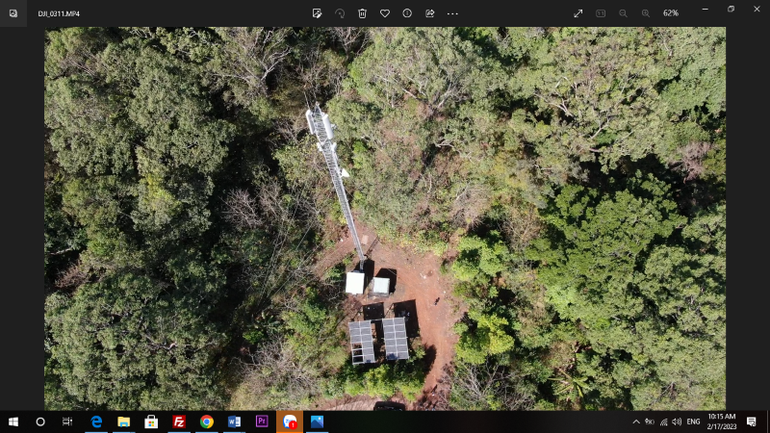Image resolution: width=770 pixels, height=433 pixels.
Task: Click the zoom out magnifier icon
Action: 623,13
